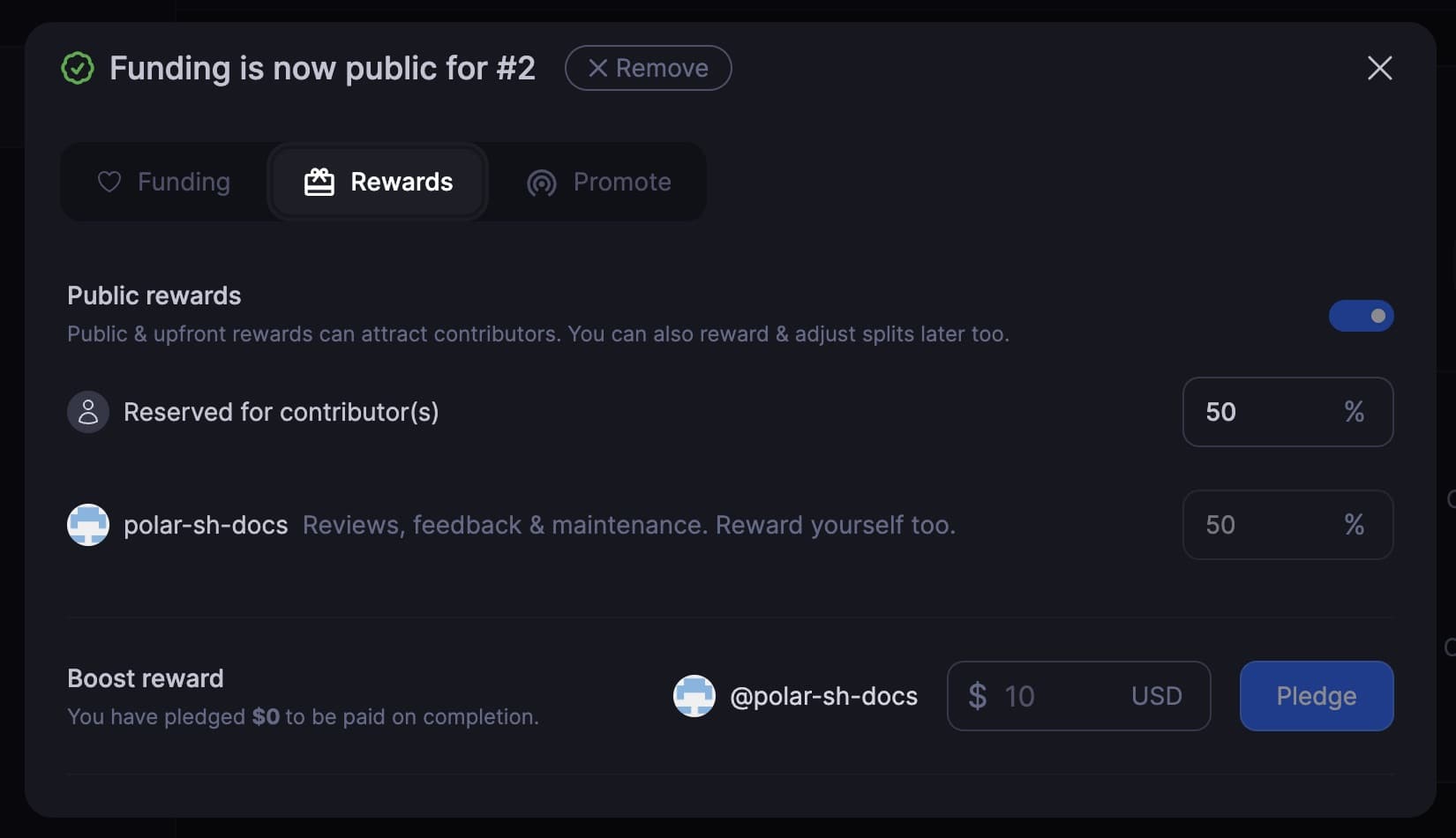
Task: Close the funding dialog
Action: (1379, 68)
